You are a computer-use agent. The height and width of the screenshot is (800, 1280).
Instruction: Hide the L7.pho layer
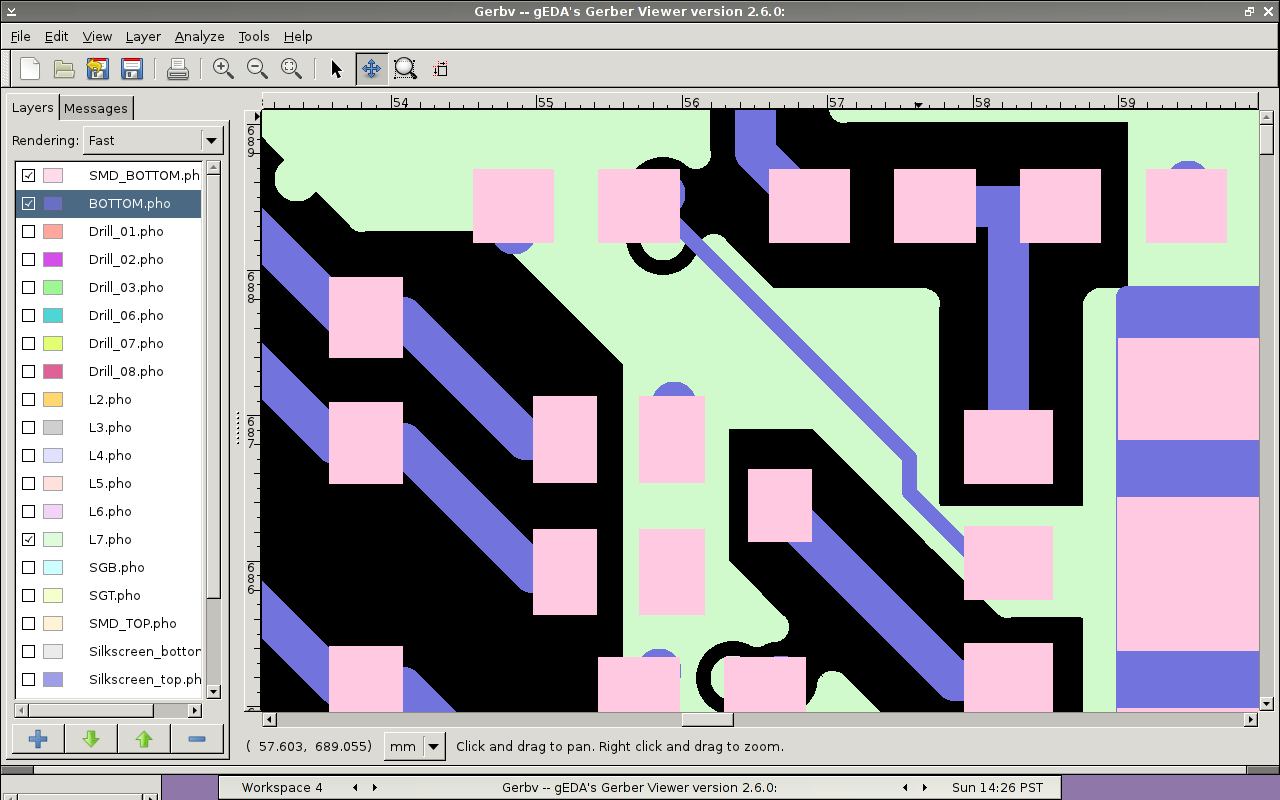29,539
